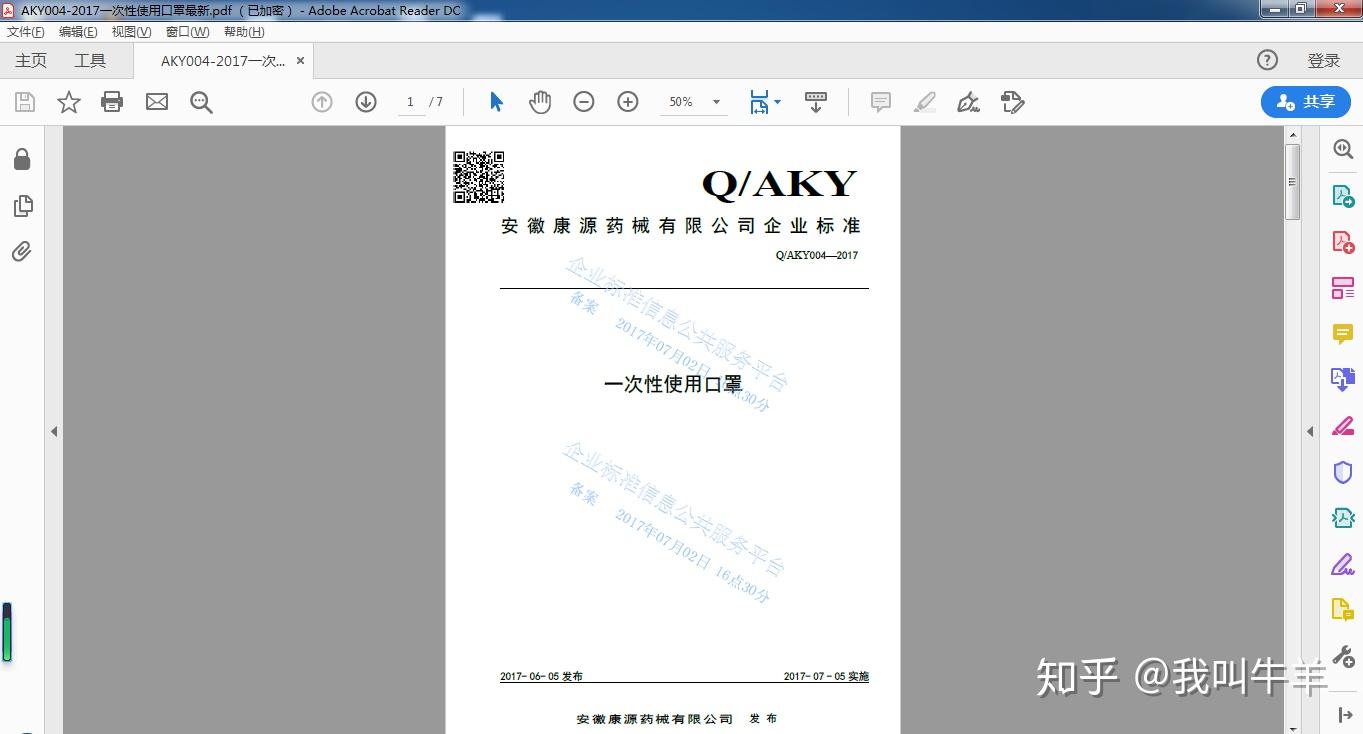Go to previous page arrow
The image size is (1363, 734).
(x=322, y=102)
